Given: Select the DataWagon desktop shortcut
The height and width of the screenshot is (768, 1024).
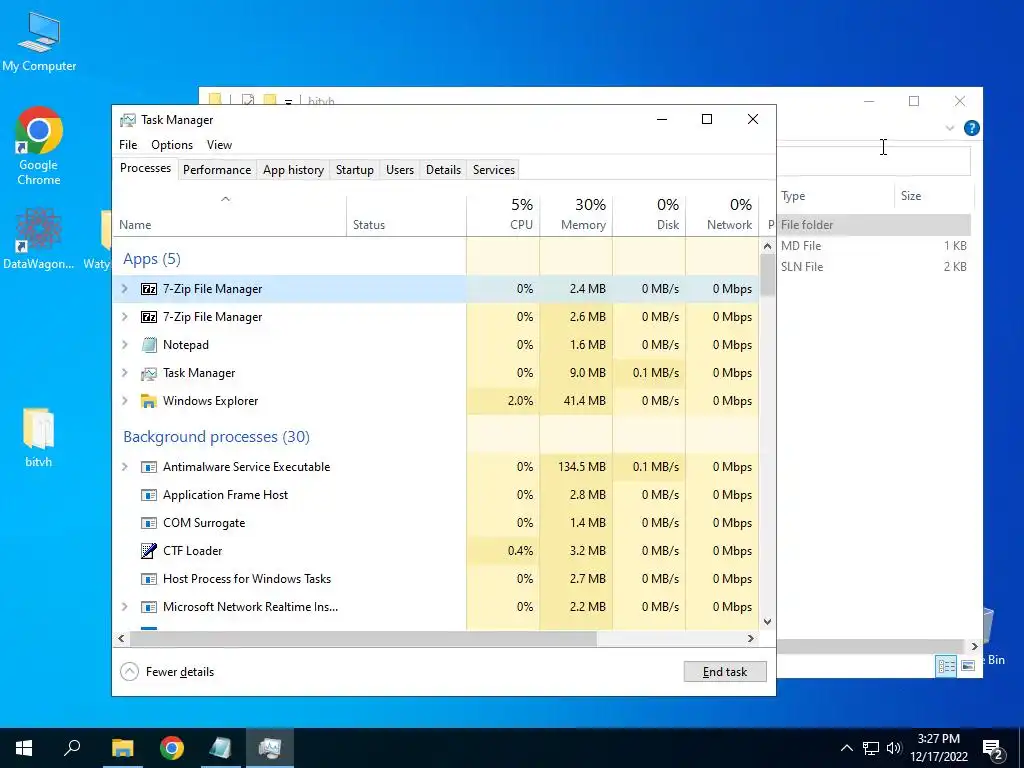Looking at the screenshot, I should (x=39, y=239).
